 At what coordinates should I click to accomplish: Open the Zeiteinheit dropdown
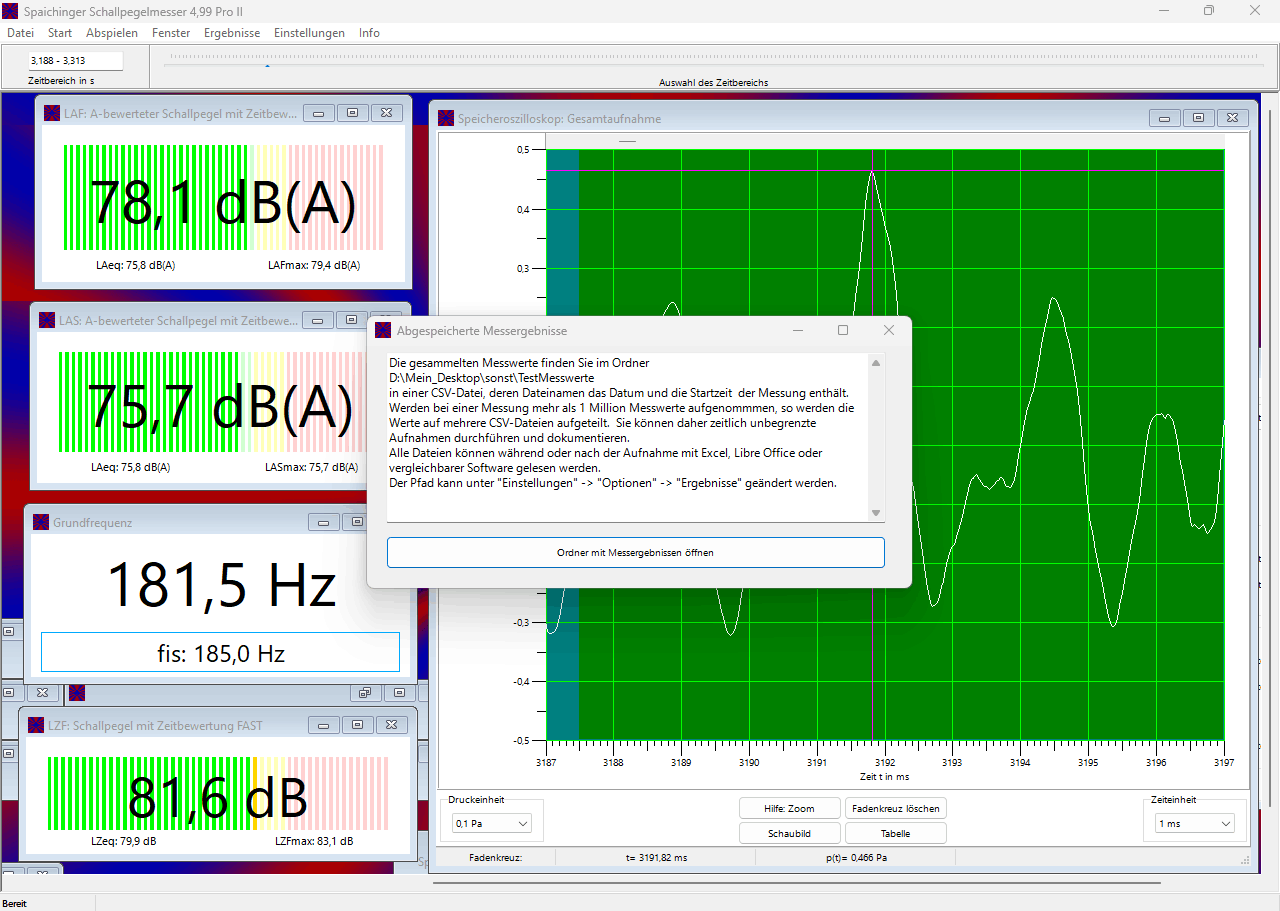(x=1194, y=823)
